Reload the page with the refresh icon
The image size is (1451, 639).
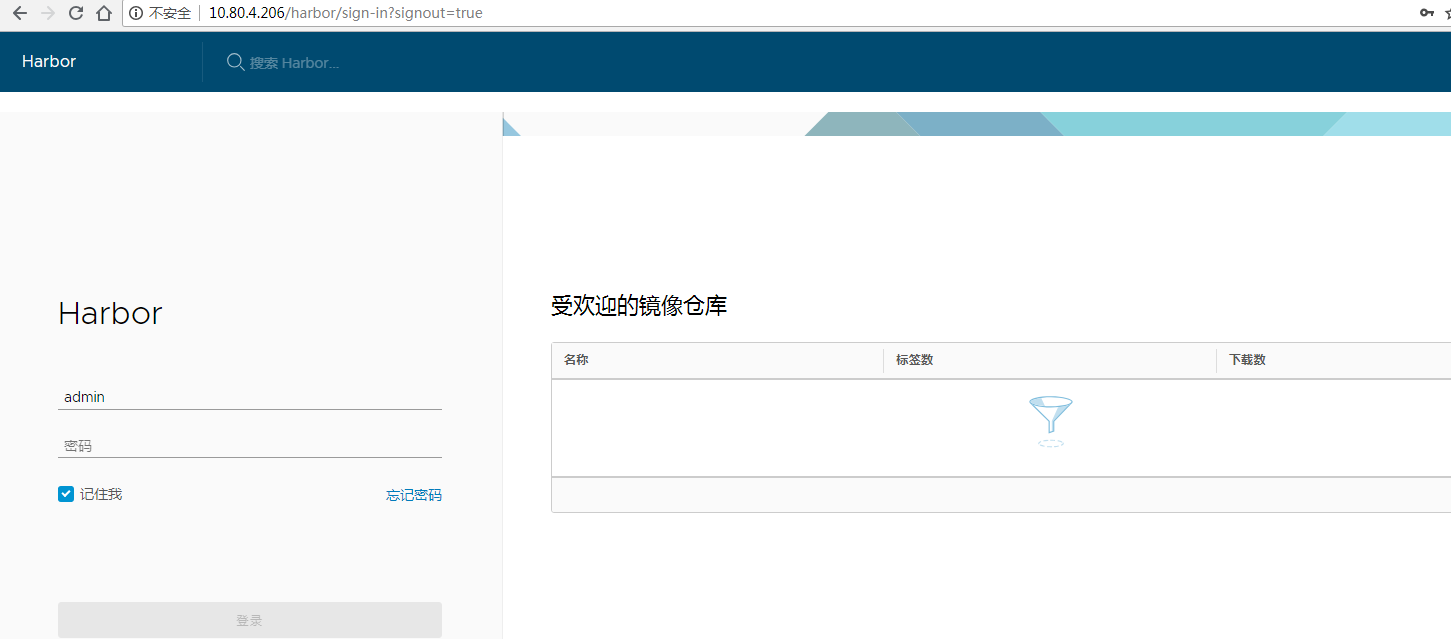(76, 14)
